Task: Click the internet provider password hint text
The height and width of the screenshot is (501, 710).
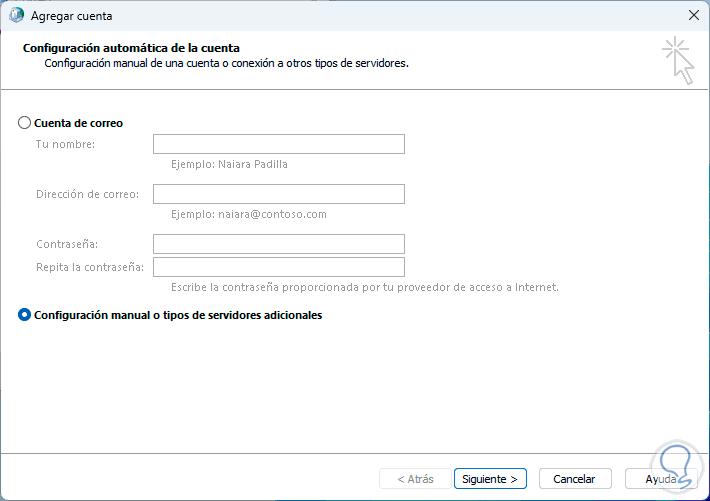Action: (364, 287)
